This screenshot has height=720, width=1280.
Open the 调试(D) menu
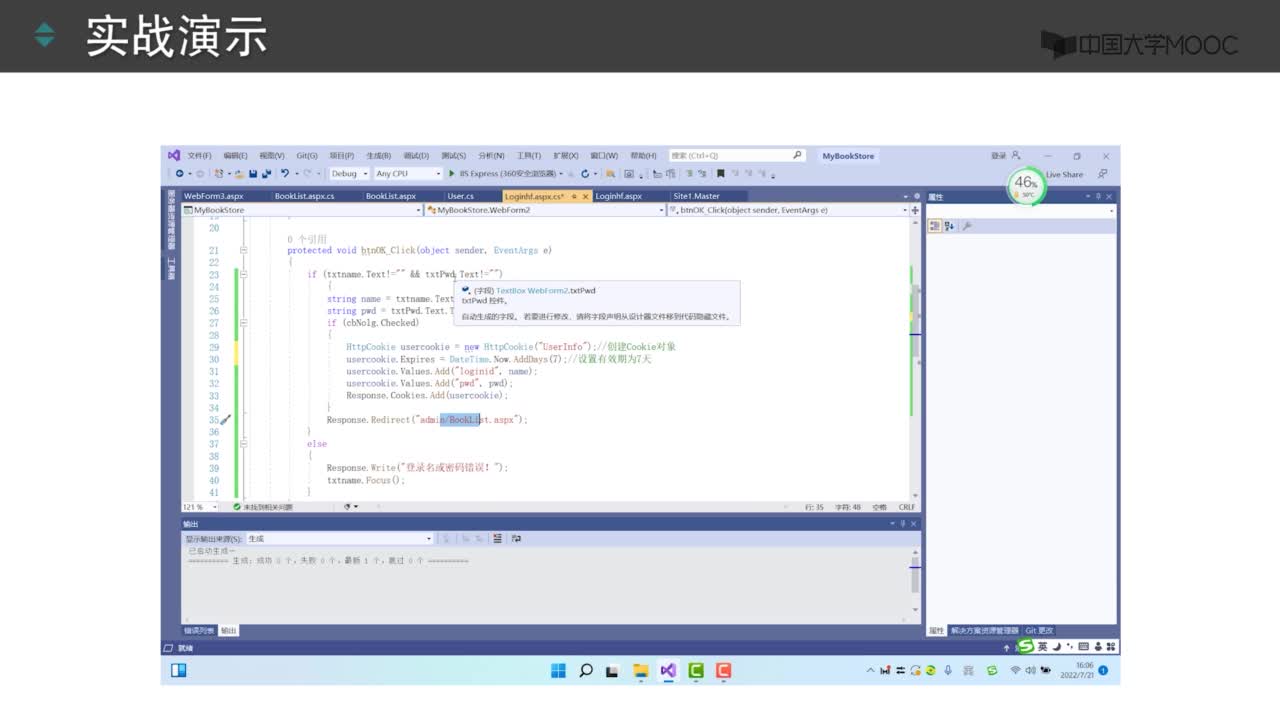coord(416,156)
